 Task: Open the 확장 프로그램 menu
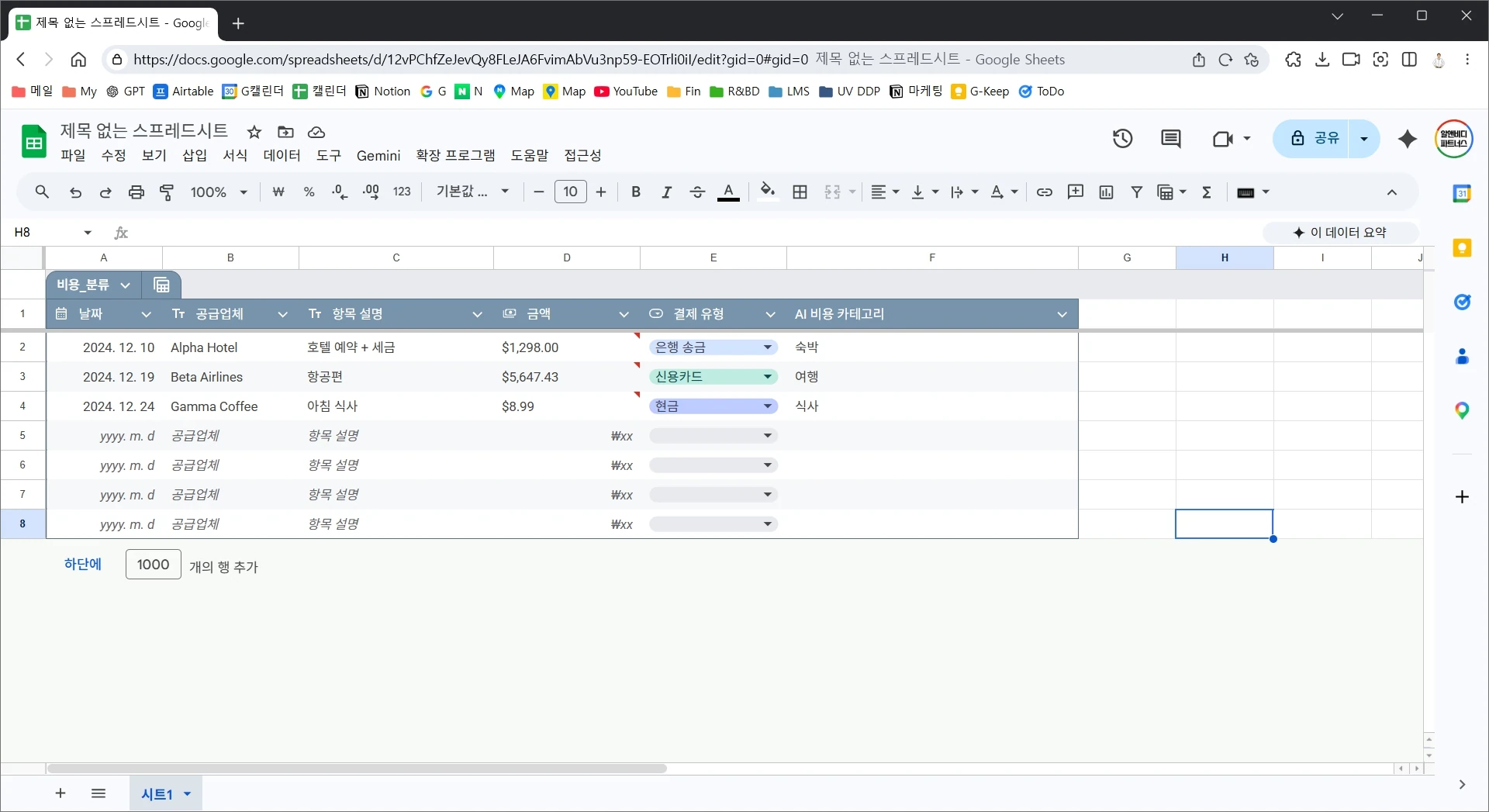click(x=455, y=155)
